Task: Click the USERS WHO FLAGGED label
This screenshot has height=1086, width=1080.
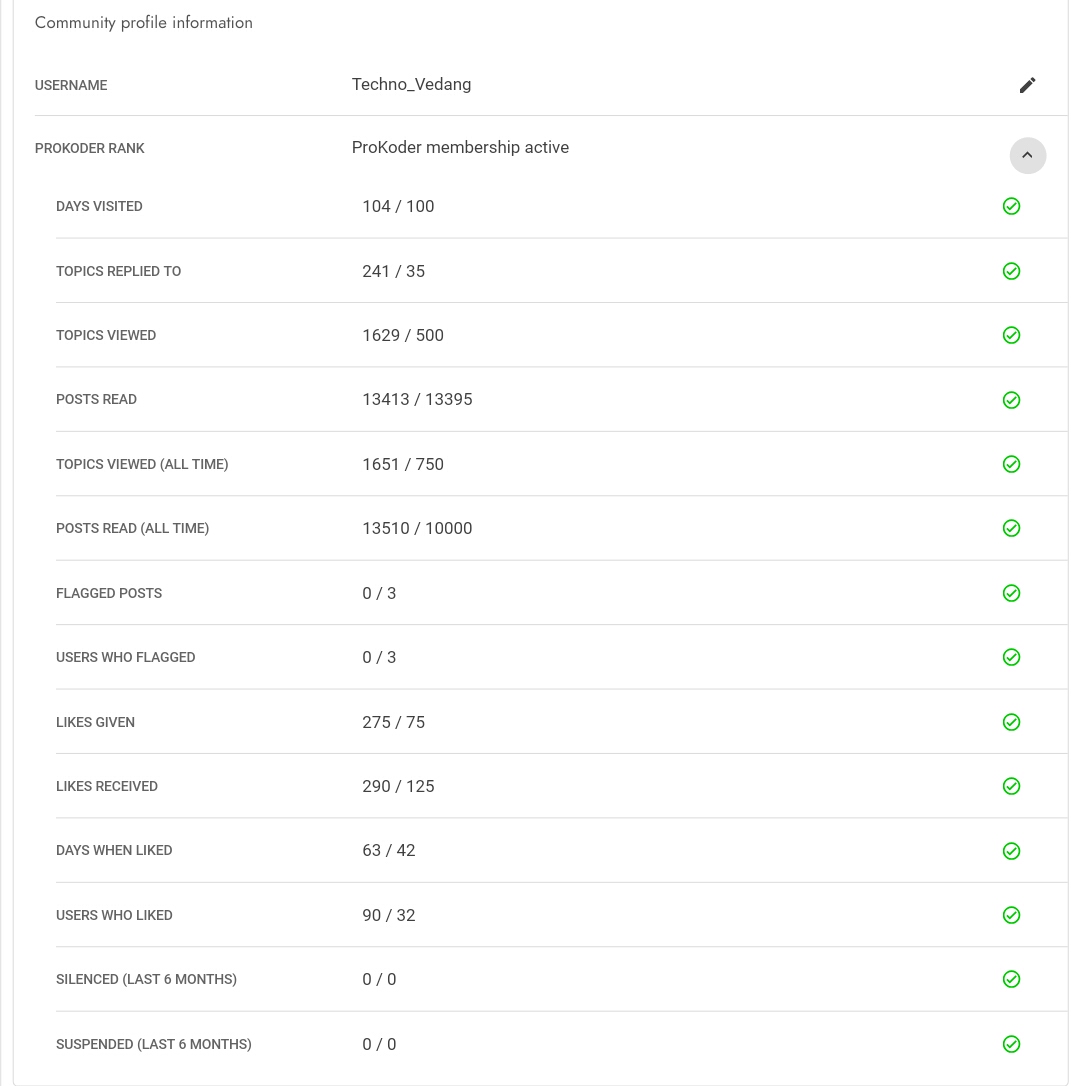Action: [x=125, y=657]
